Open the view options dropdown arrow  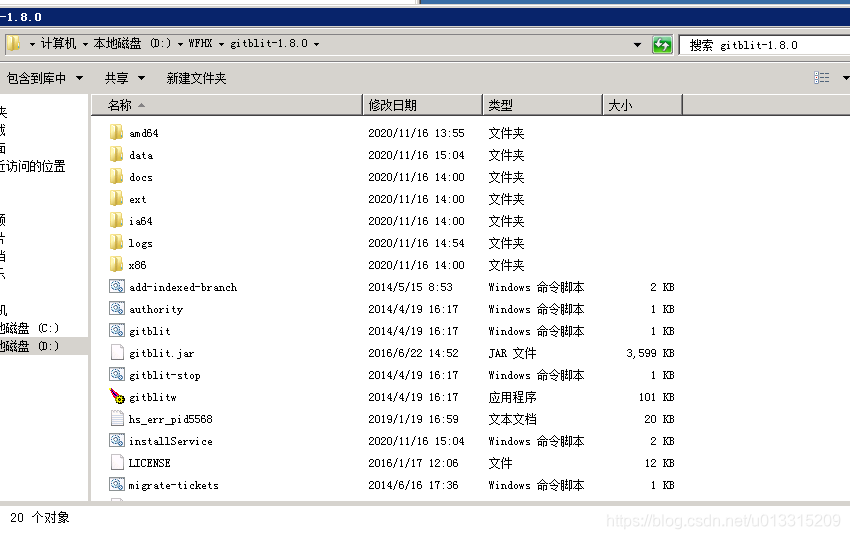coord(845,78)
